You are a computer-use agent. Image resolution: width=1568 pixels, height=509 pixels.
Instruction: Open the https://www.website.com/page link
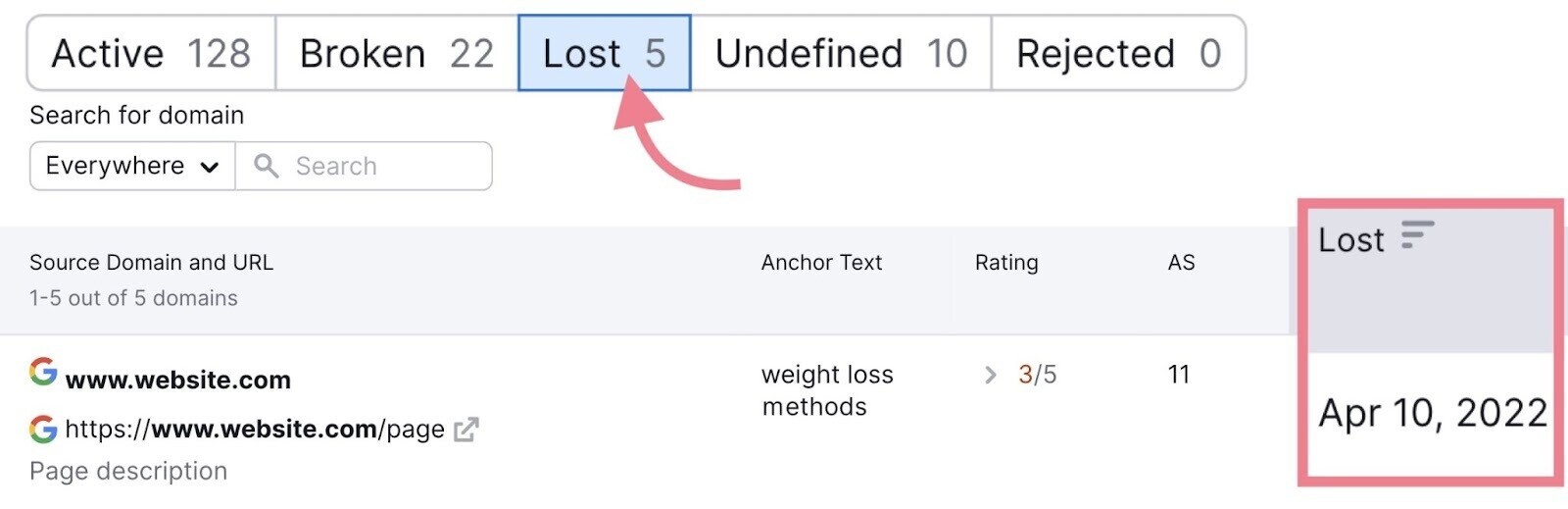[x=255, y=430]
